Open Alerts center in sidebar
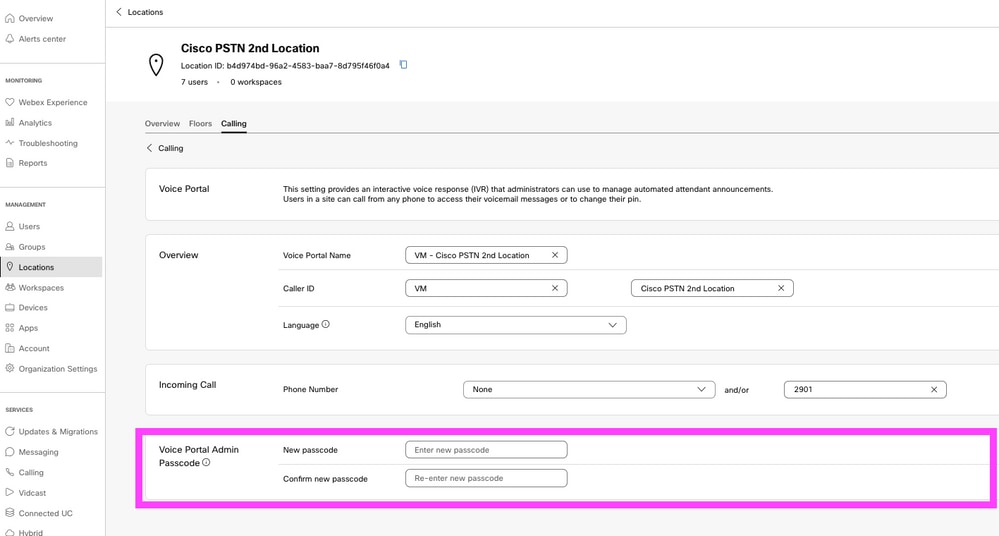This screenshot has width=999, height=536. (x=42, y=39)
